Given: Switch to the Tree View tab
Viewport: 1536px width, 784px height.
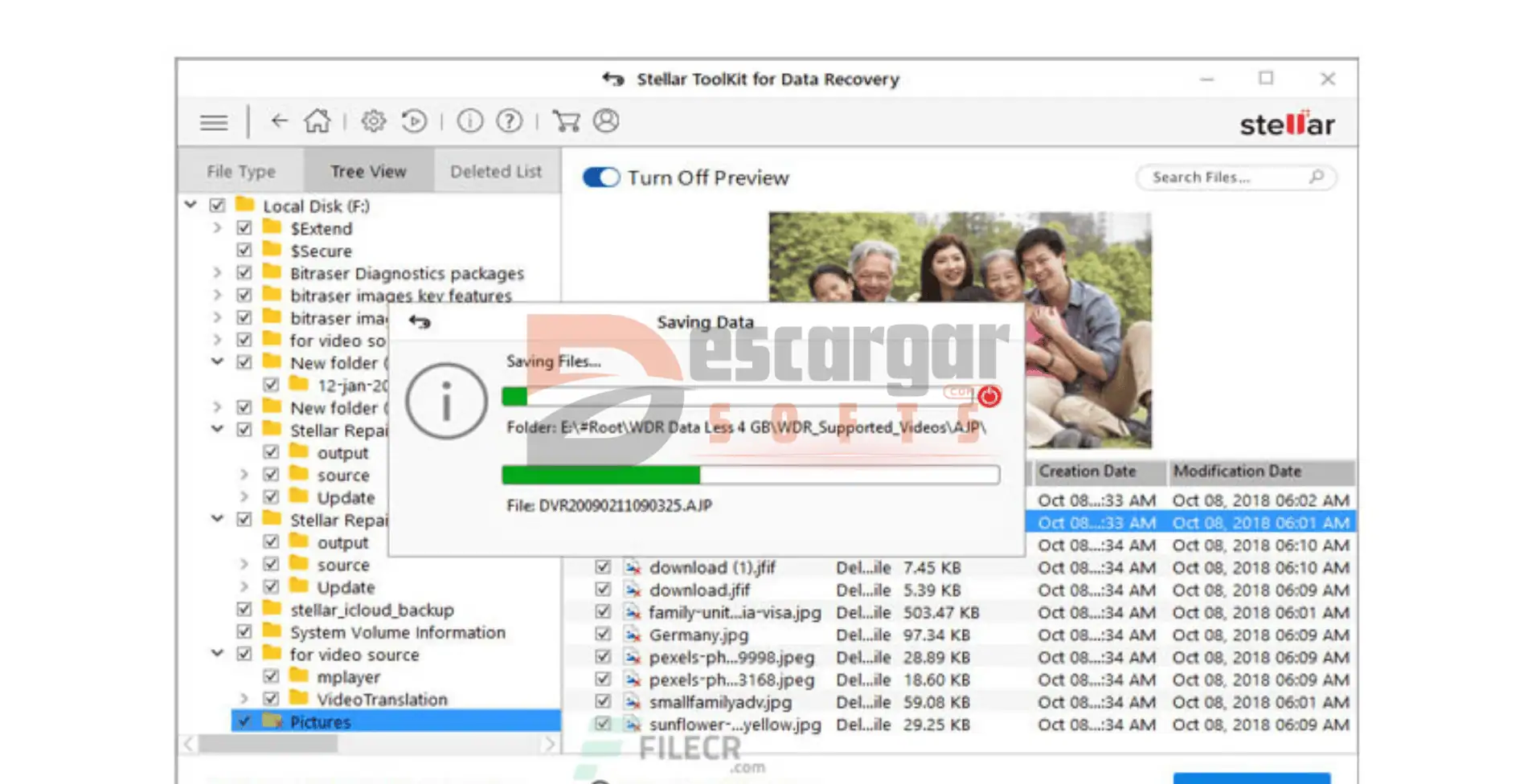Looking at the screenshot, I should [368, 171].
